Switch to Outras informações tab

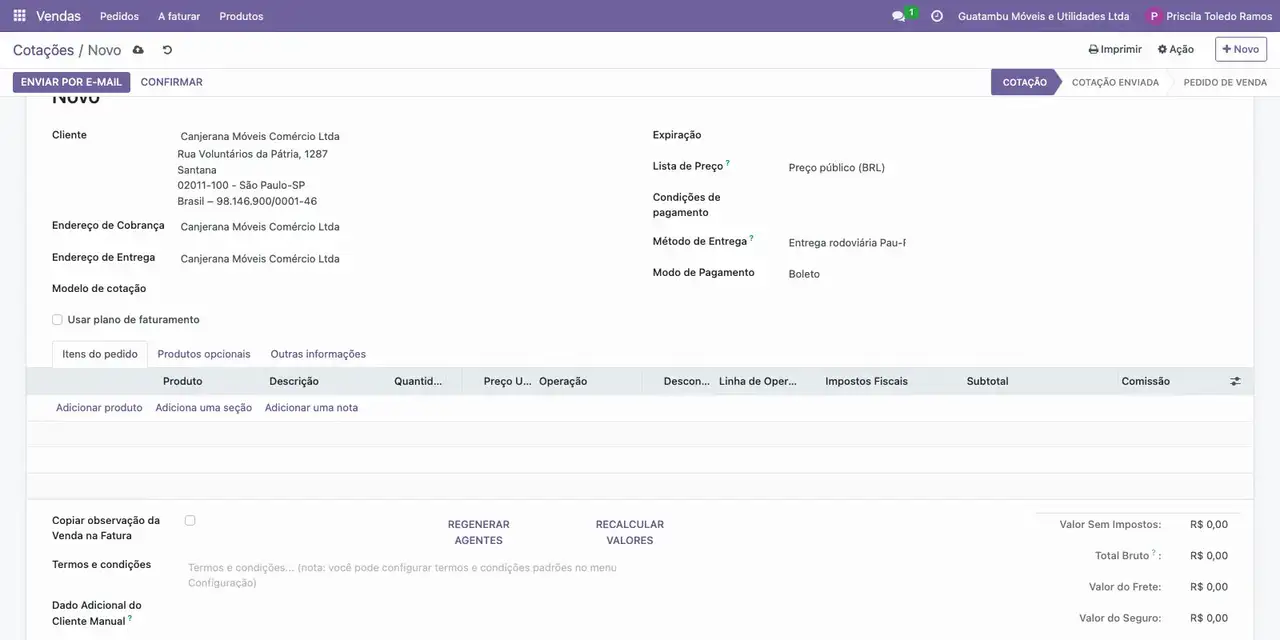[318, 354]
